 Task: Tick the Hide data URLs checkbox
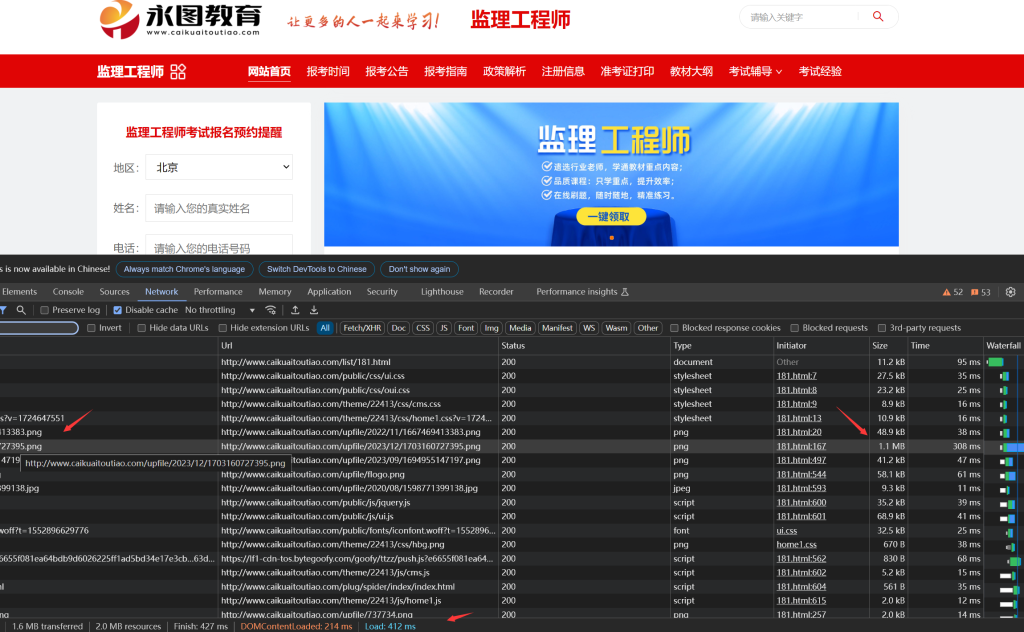pos(142,328)
